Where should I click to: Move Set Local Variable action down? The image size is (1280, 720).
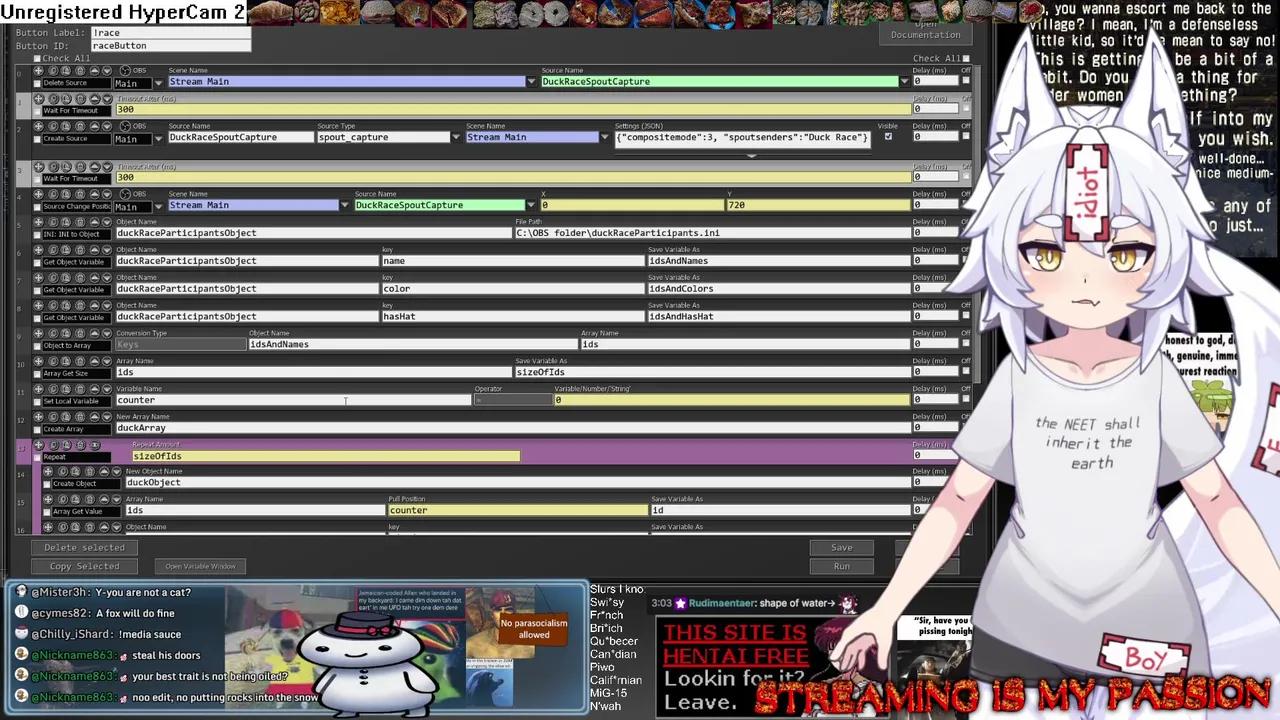click(107, 389)
